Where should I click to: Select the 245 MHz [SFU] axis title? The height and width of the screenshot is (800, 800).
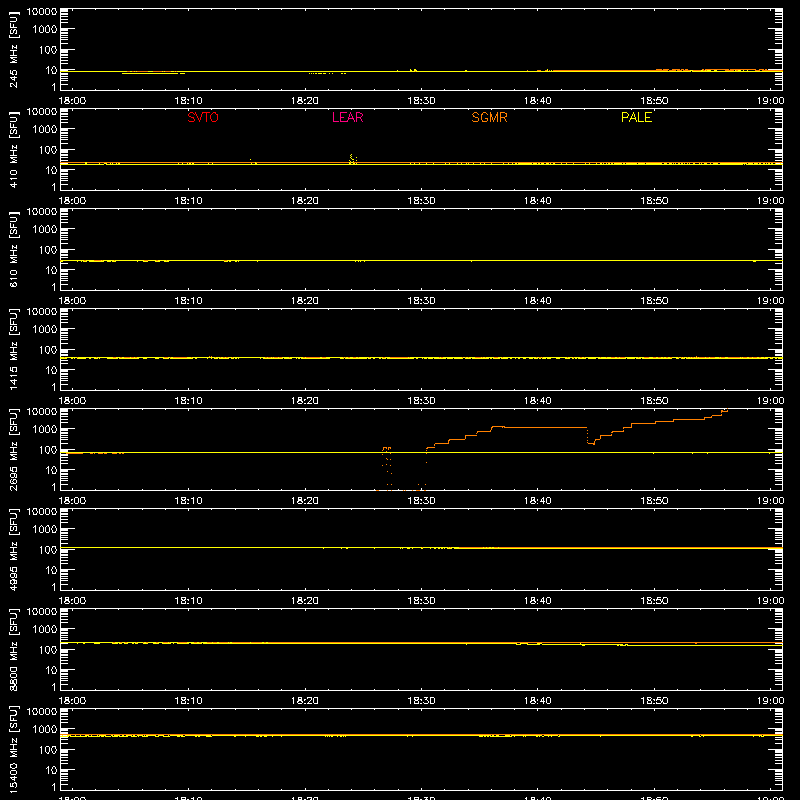point(13,50)
